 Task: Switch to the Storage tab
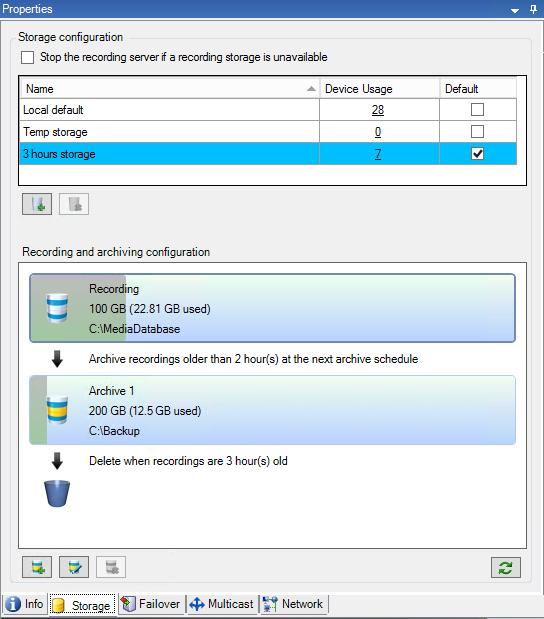(x=82, y=605)
